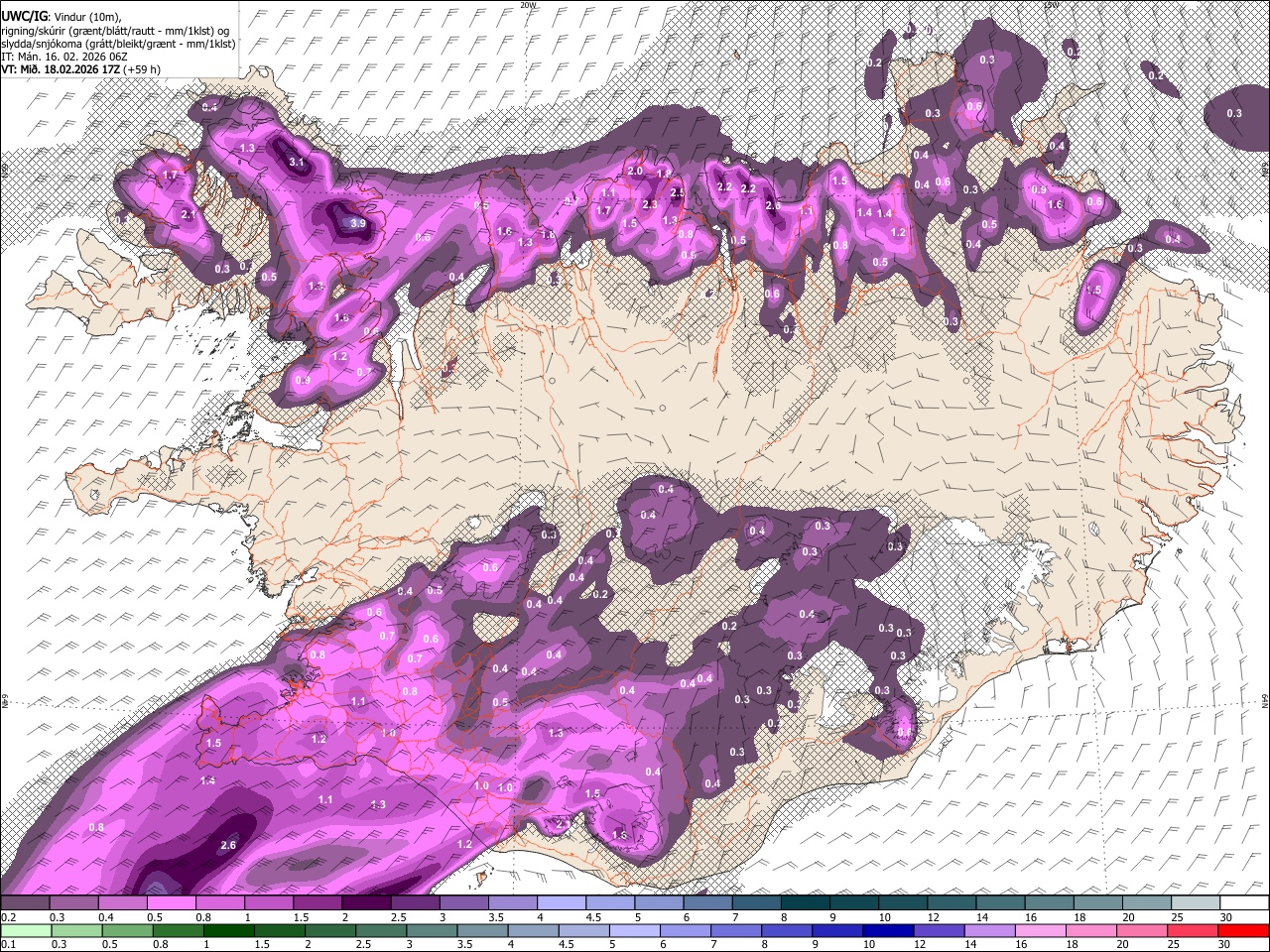The image size is (1270, 952).
Task: Pick the pale green 0.1 swatch in rain legend
Action: point(25,931)
